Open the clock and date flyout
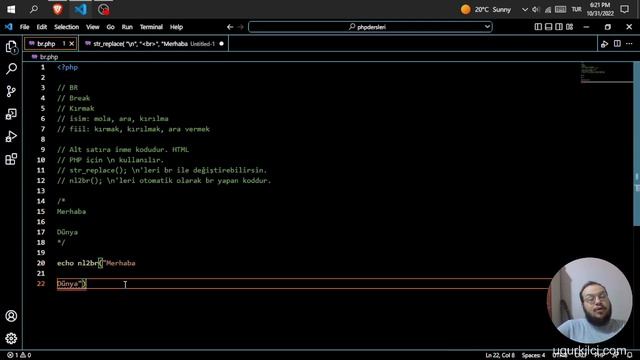 [600, 9]
